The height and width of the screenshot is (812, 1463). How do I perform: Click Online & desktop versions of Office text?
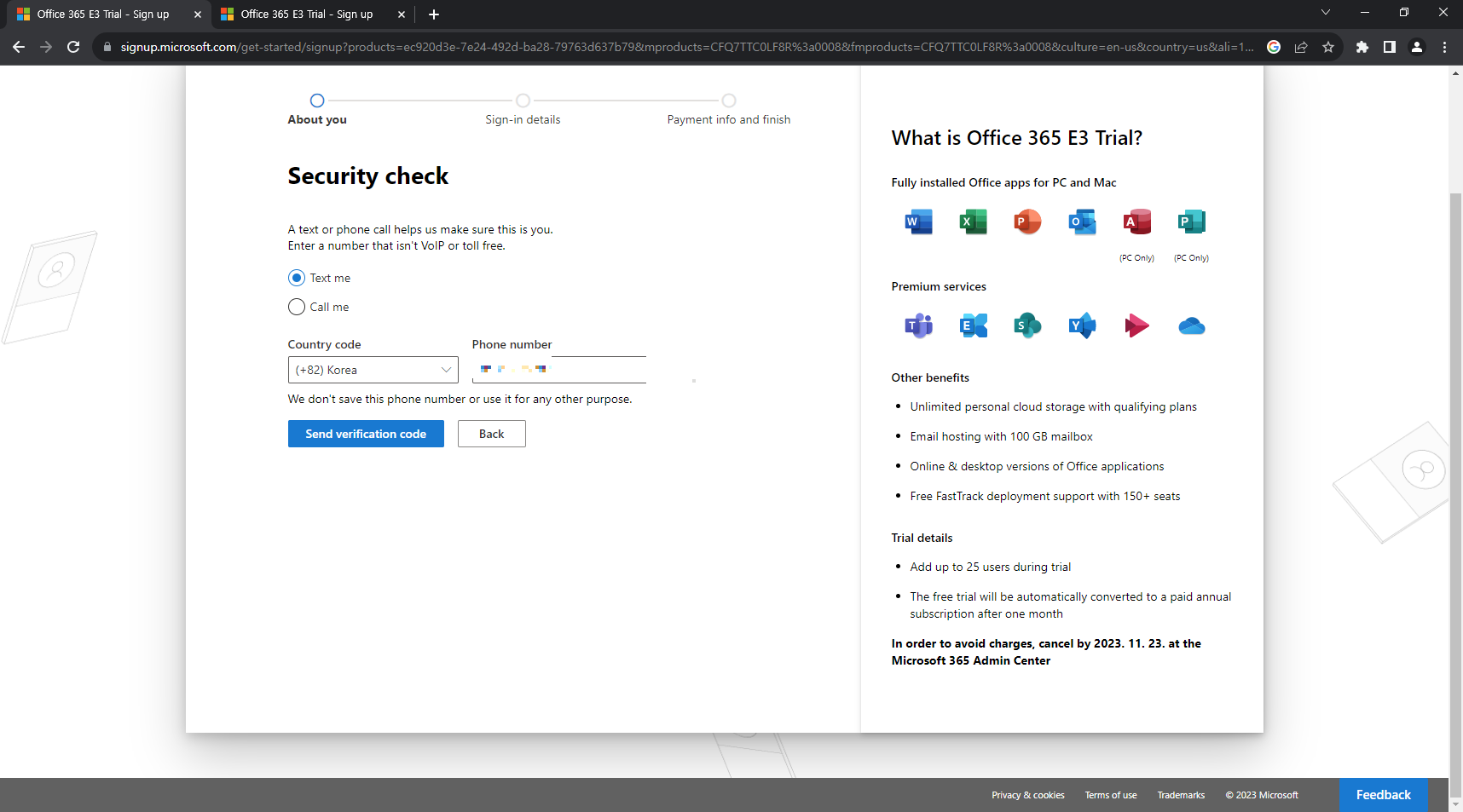1037,466
